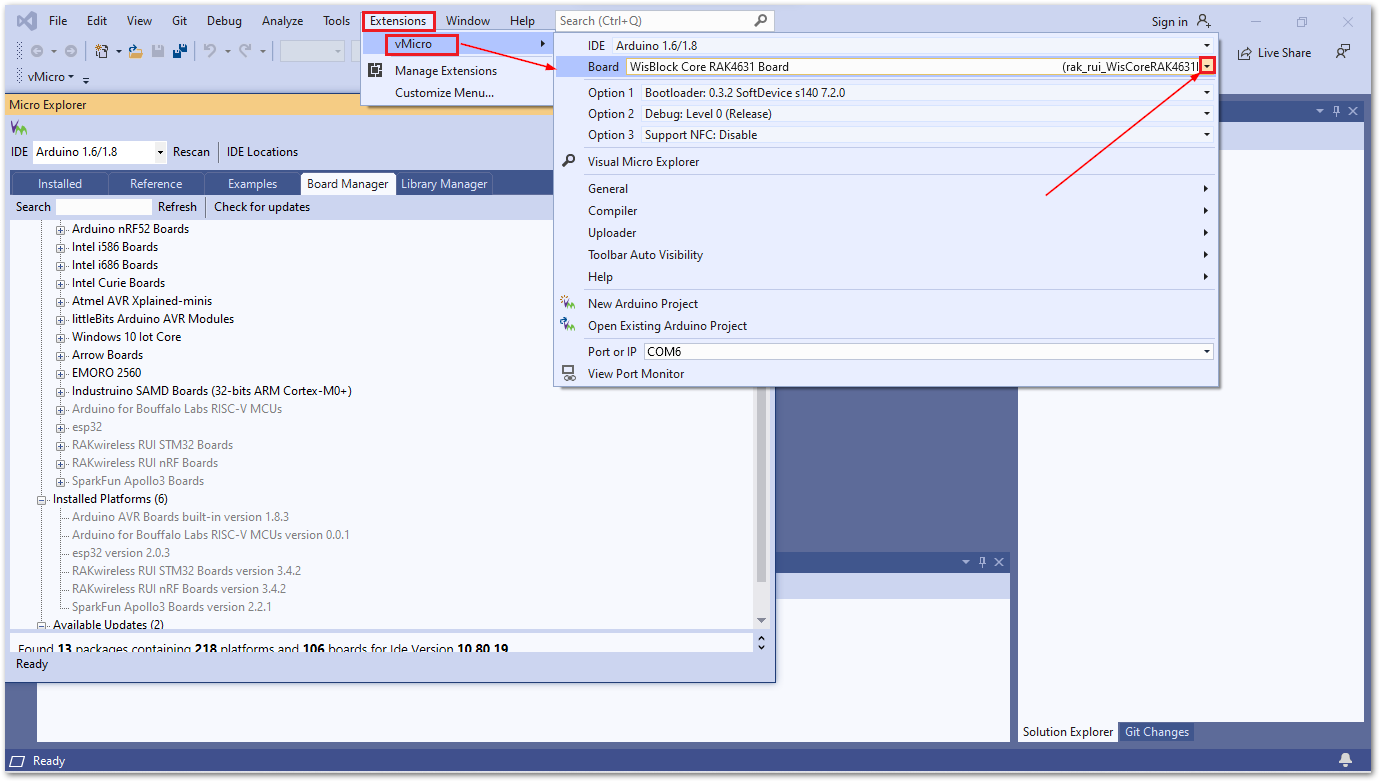Open the IDE dropdown in vMicro menu
Image resolution: width=1380 pixels, height=782 pixels.
1207,46
